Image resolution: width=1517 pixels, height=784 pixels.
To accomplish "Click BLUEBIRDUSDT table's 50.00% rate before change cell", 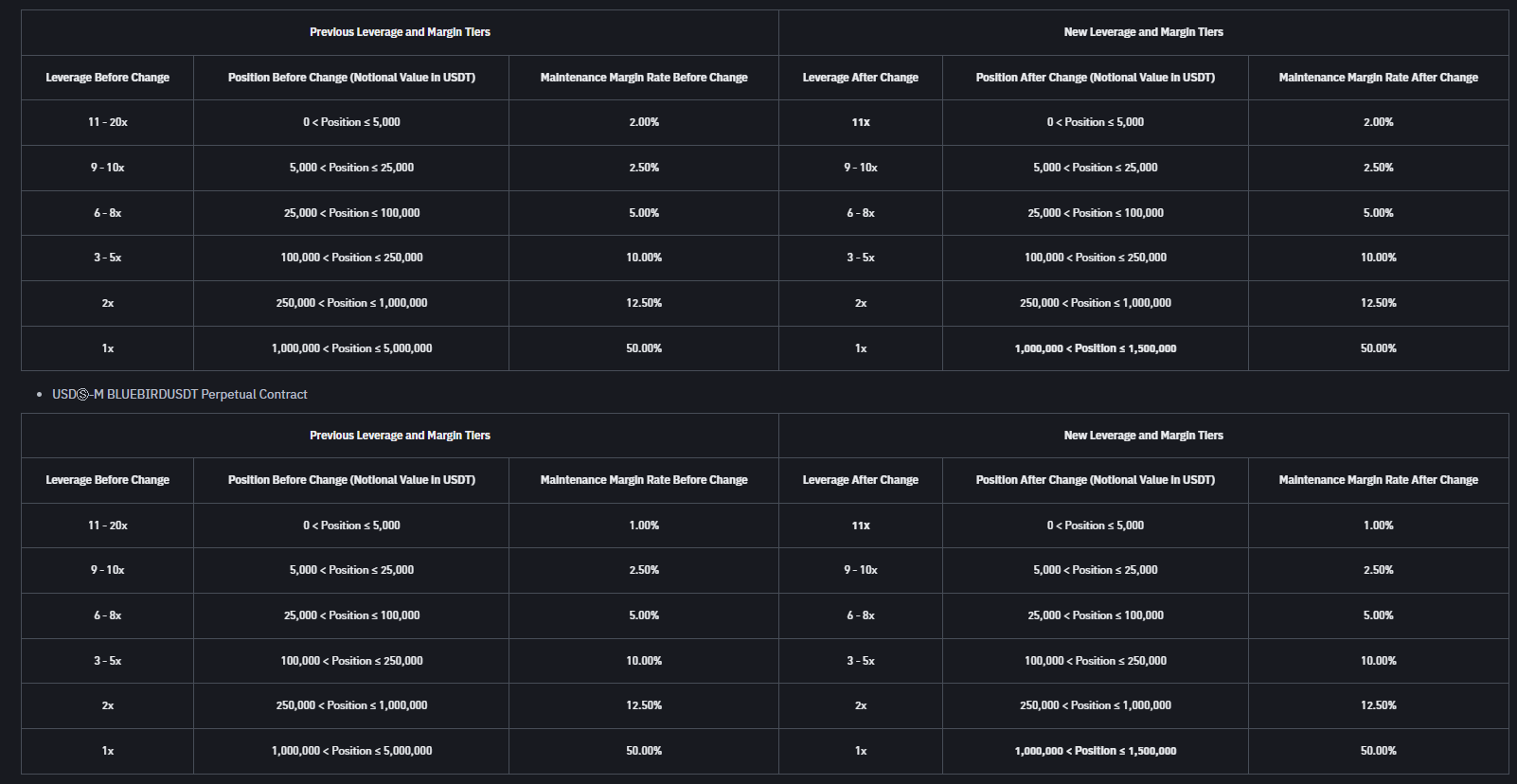I will (644, 751).
